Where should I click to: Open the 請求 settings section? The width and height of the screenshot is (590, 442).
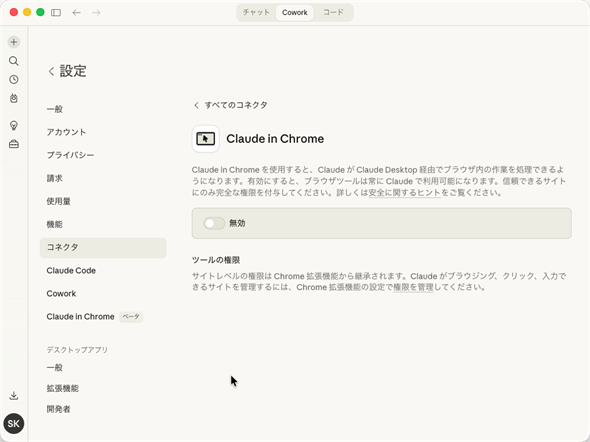coord(103,178)
